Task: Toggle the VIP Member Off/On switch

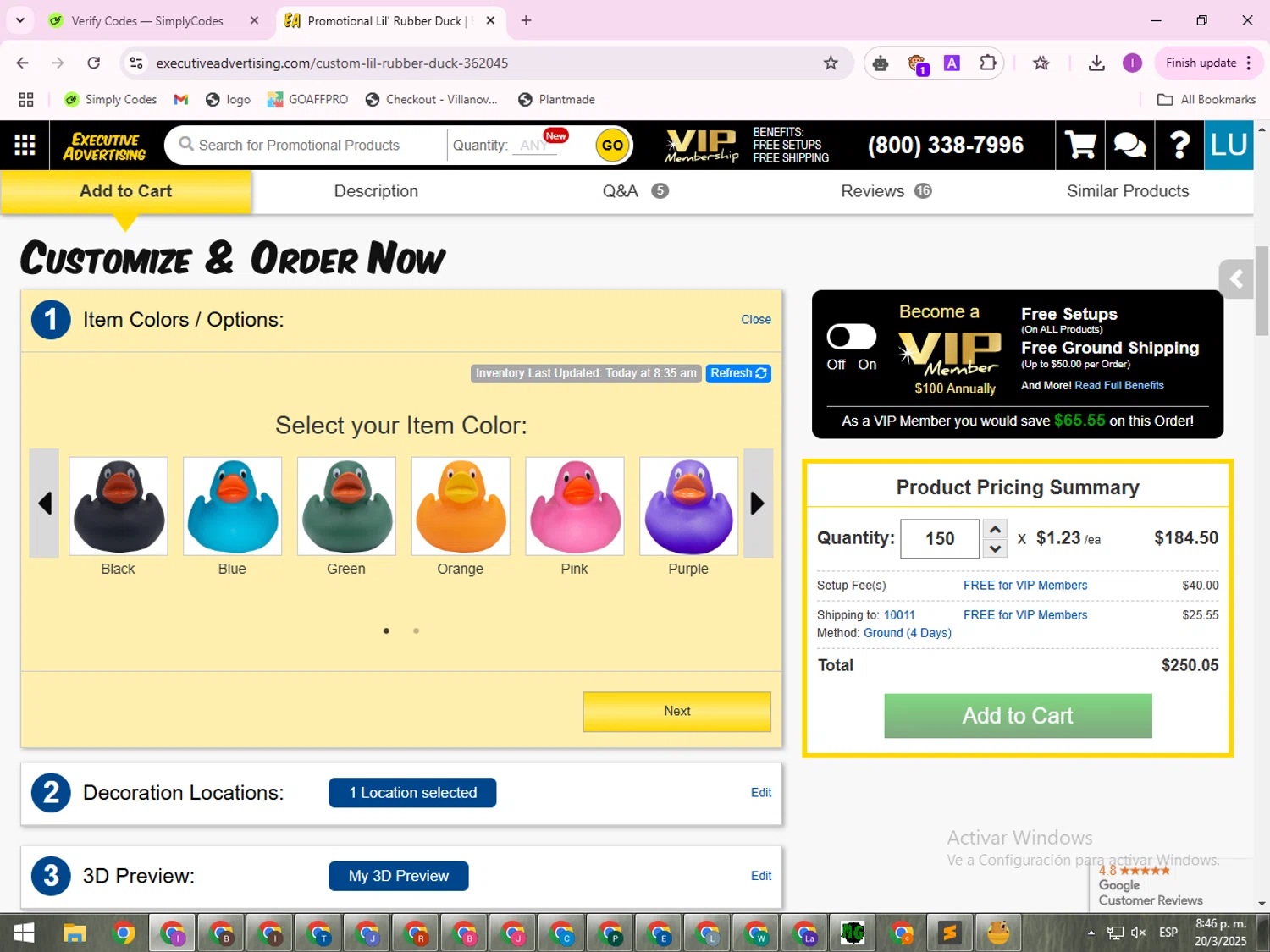Action: click(x=852, y=337)
